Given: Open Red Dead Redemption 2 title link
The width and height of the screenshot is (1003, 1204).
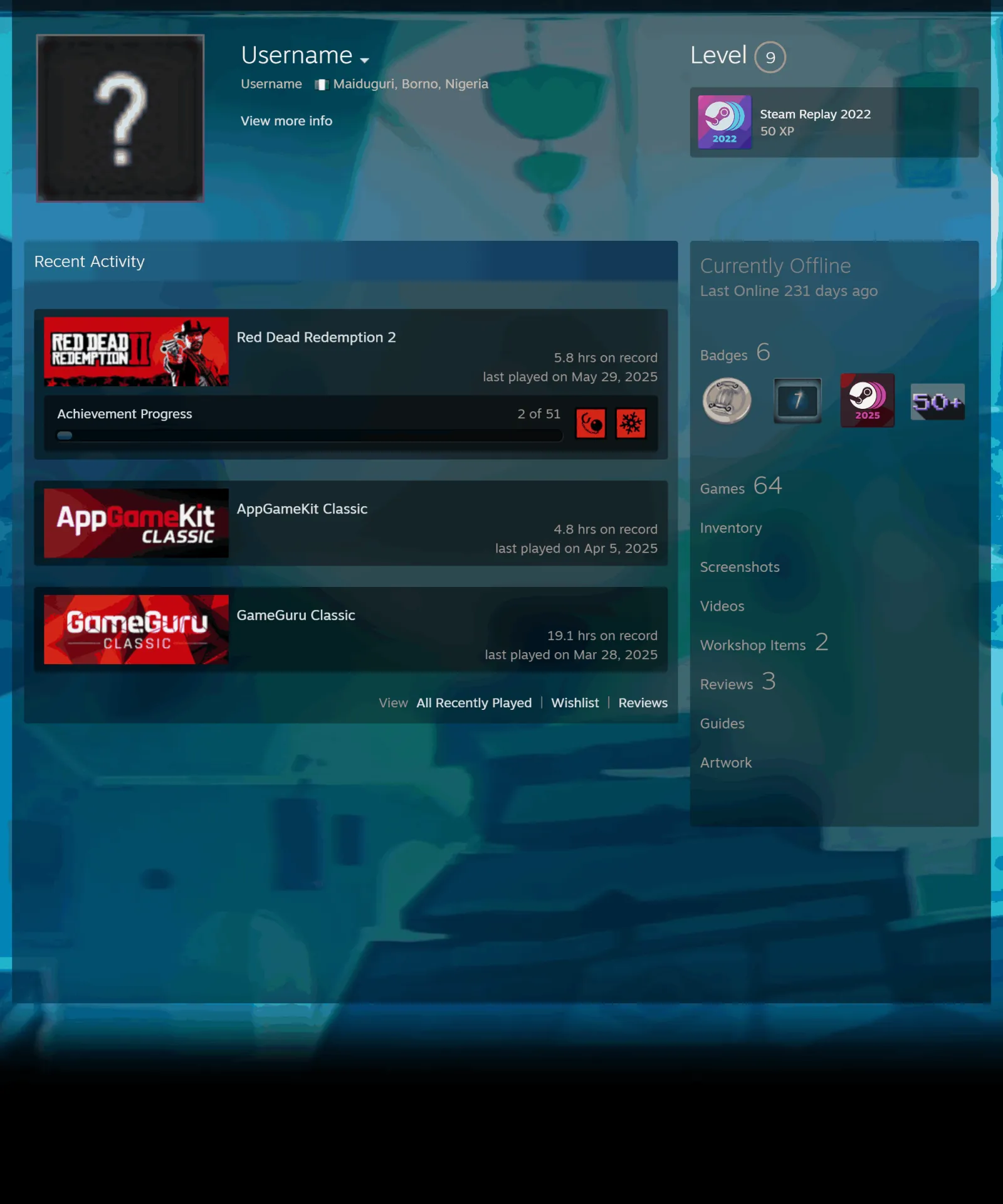Looking at the screenshot, I should [316, 337].
